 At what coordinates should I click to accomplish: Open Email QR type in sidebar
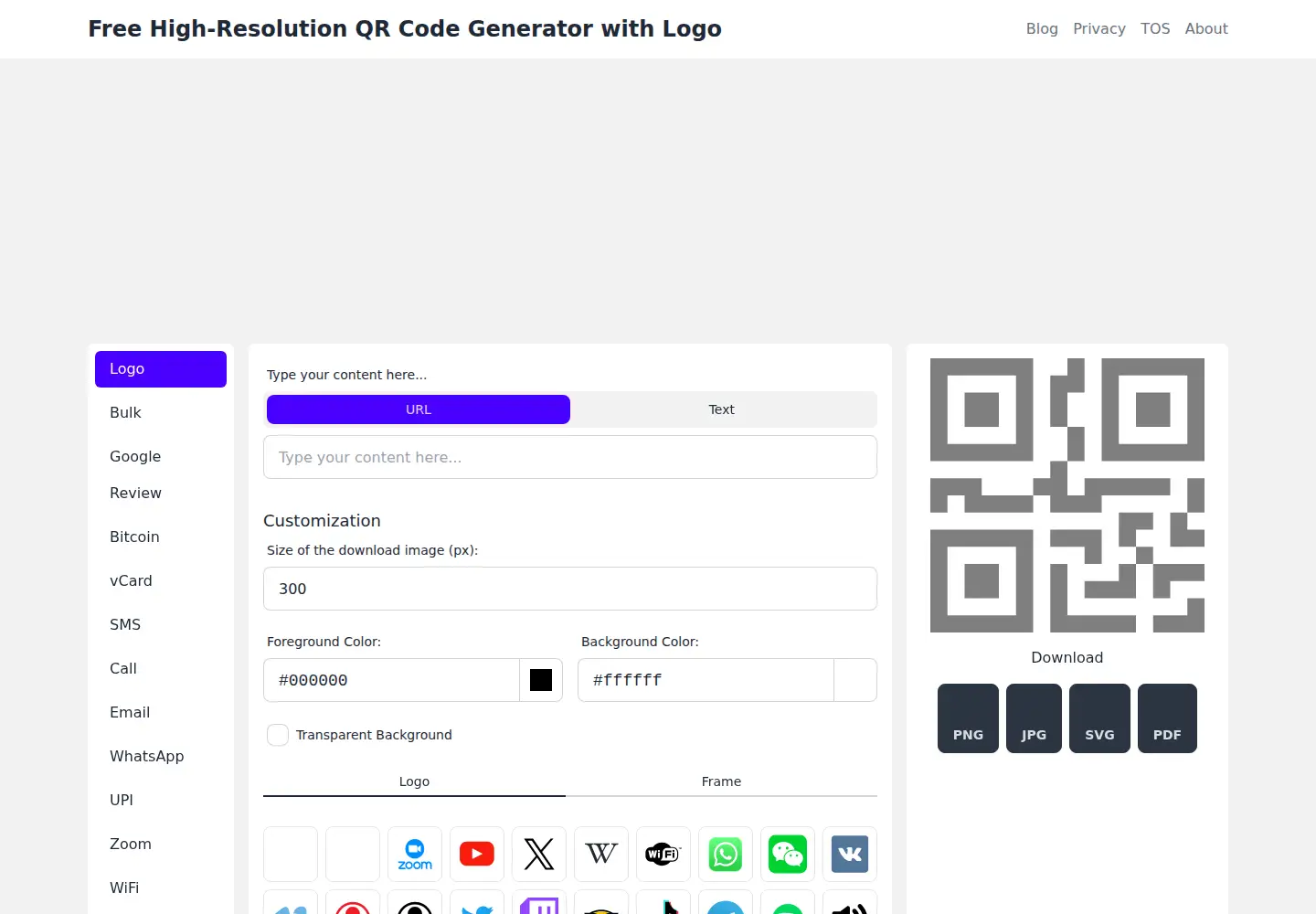(161, 713)
